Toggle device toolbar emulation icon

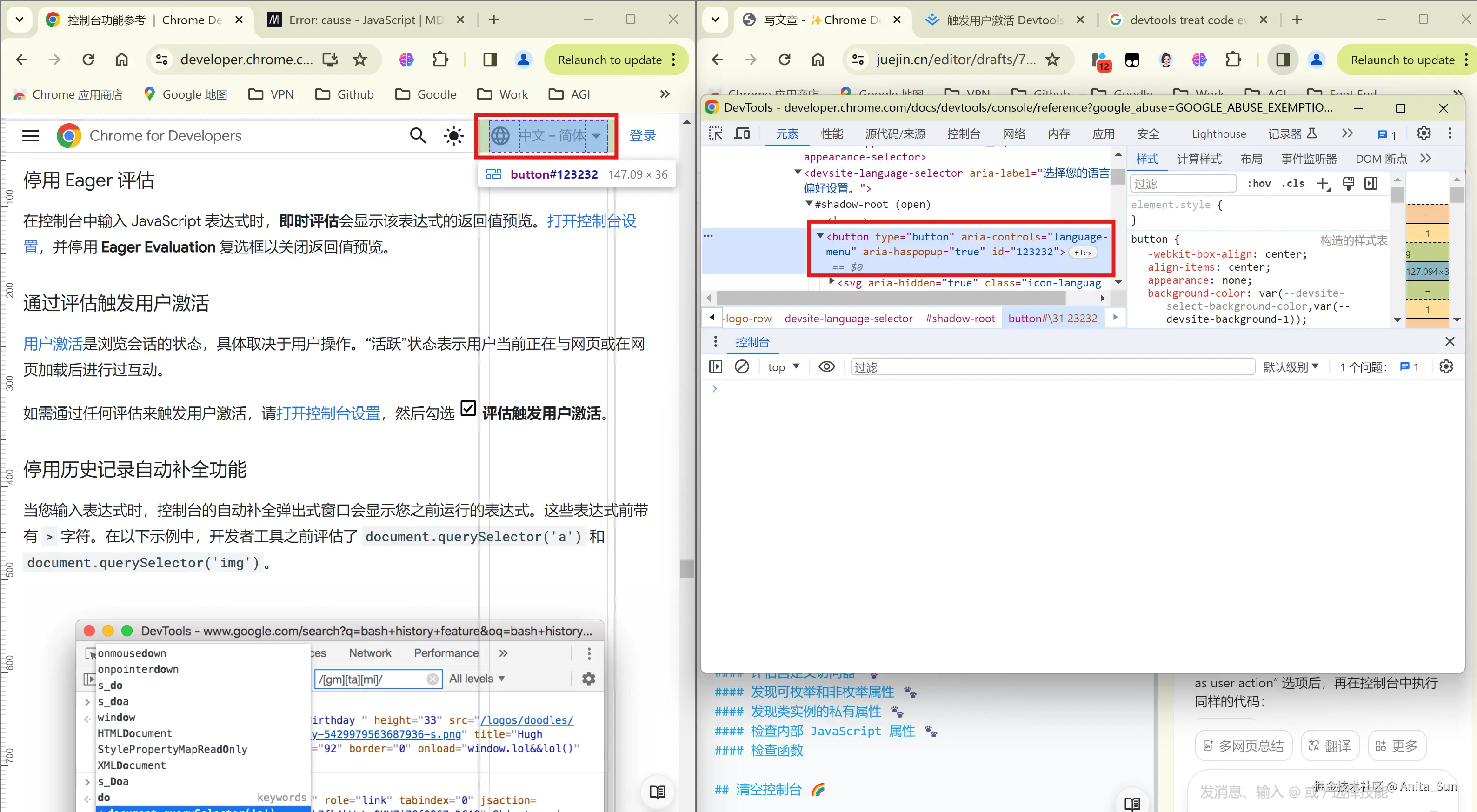pyautogui.click(x=743, y=133)
